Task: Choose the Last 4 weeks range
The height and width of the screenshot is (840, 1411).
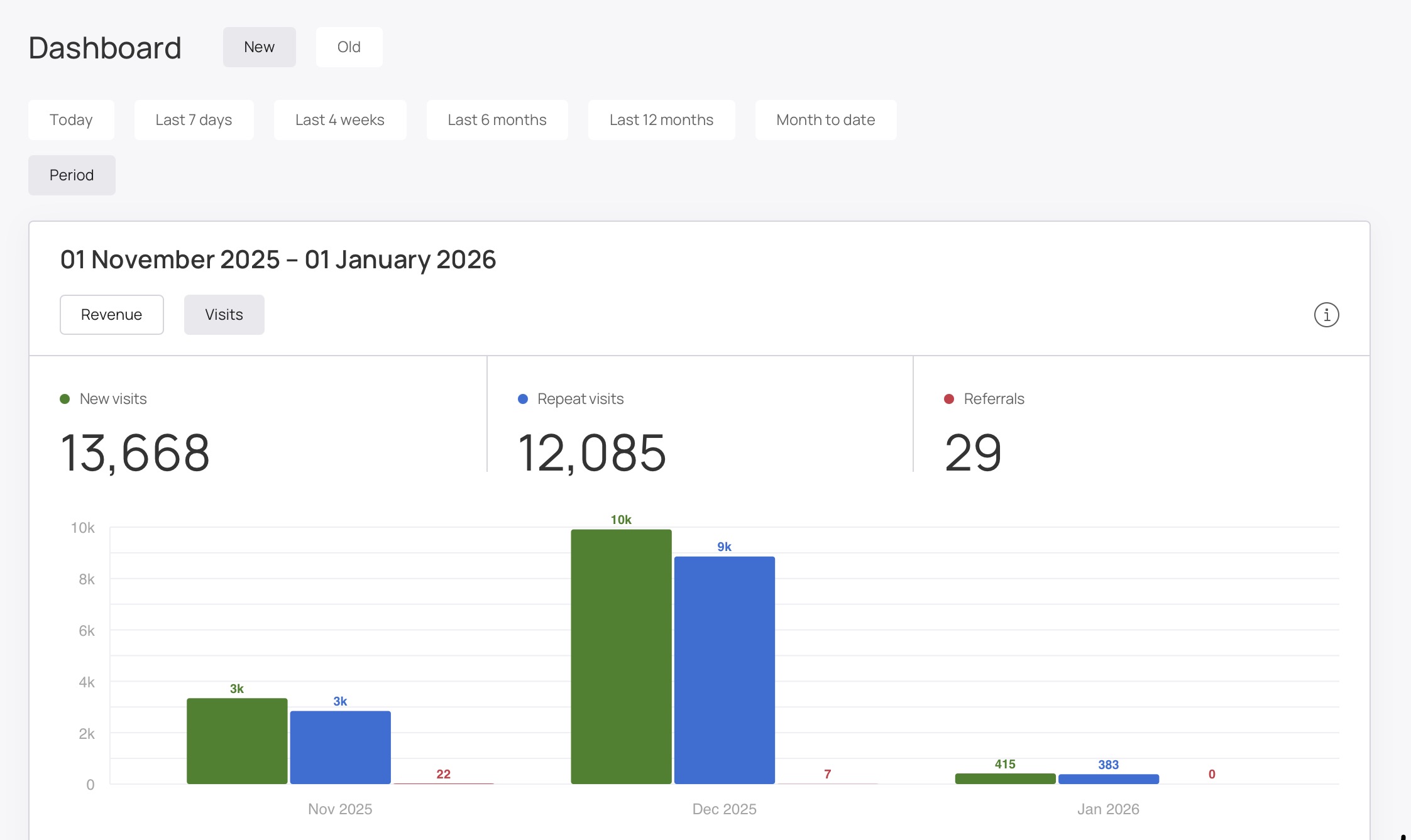Action: coord(339,120)
